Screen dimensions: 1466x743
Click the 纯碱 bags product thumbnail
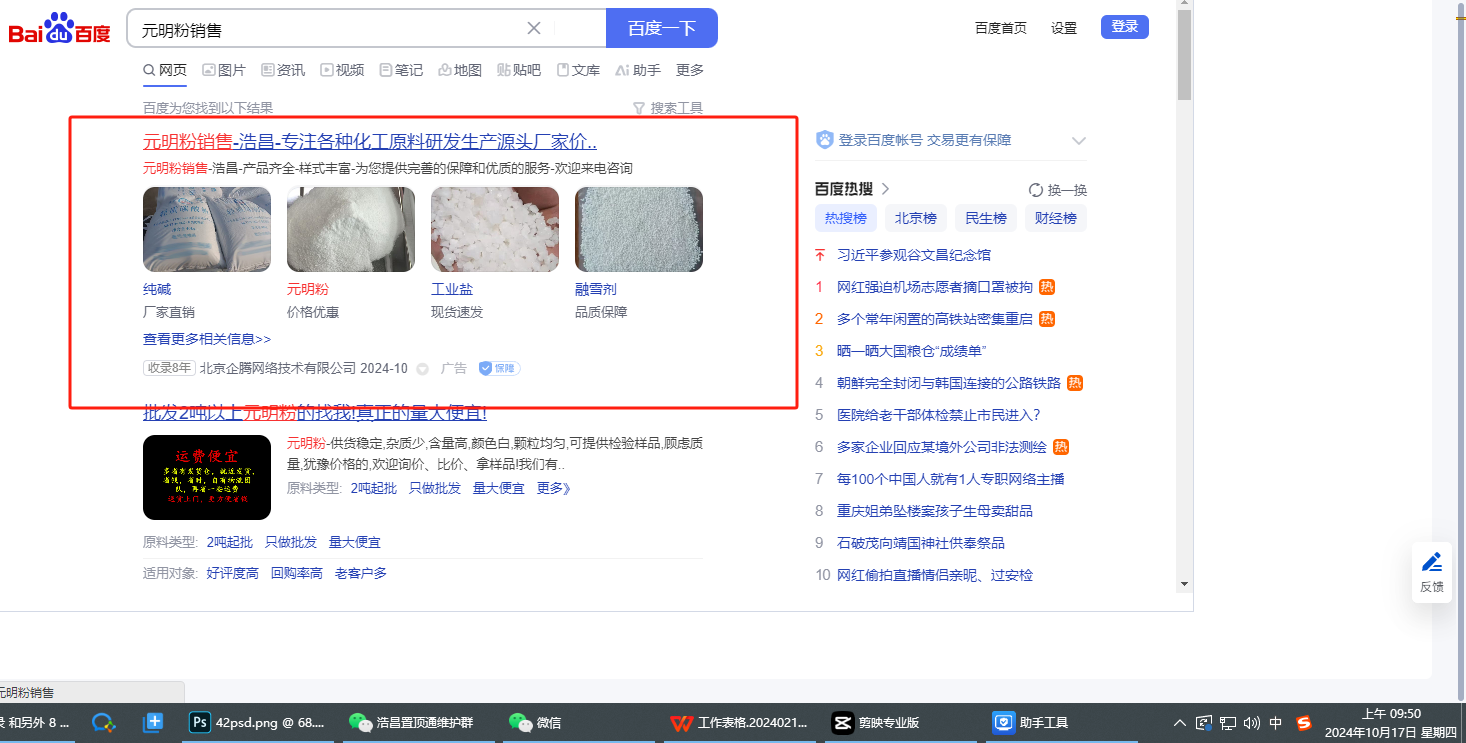tap(207, 229)
